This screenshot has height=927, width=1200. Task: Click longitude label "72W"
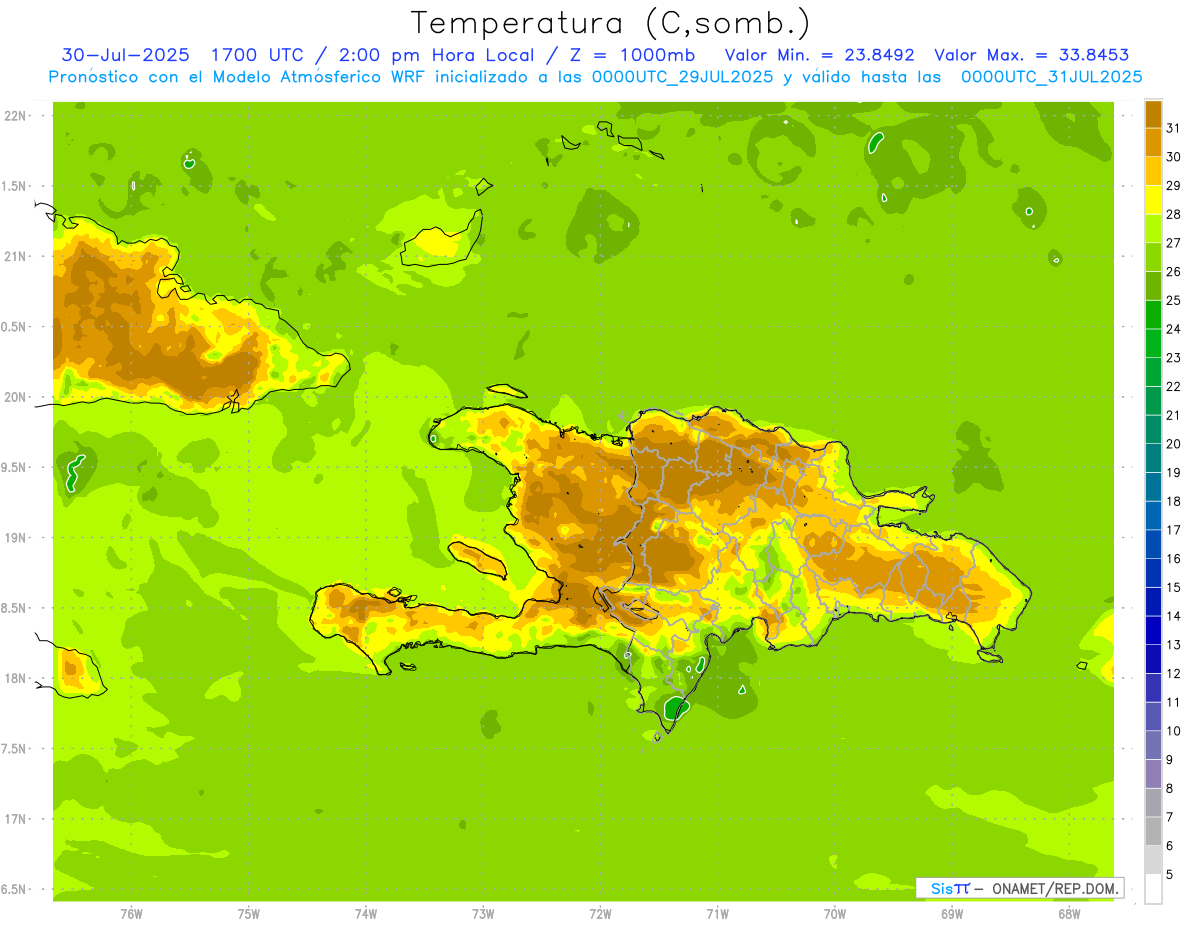tap(600, 913)
